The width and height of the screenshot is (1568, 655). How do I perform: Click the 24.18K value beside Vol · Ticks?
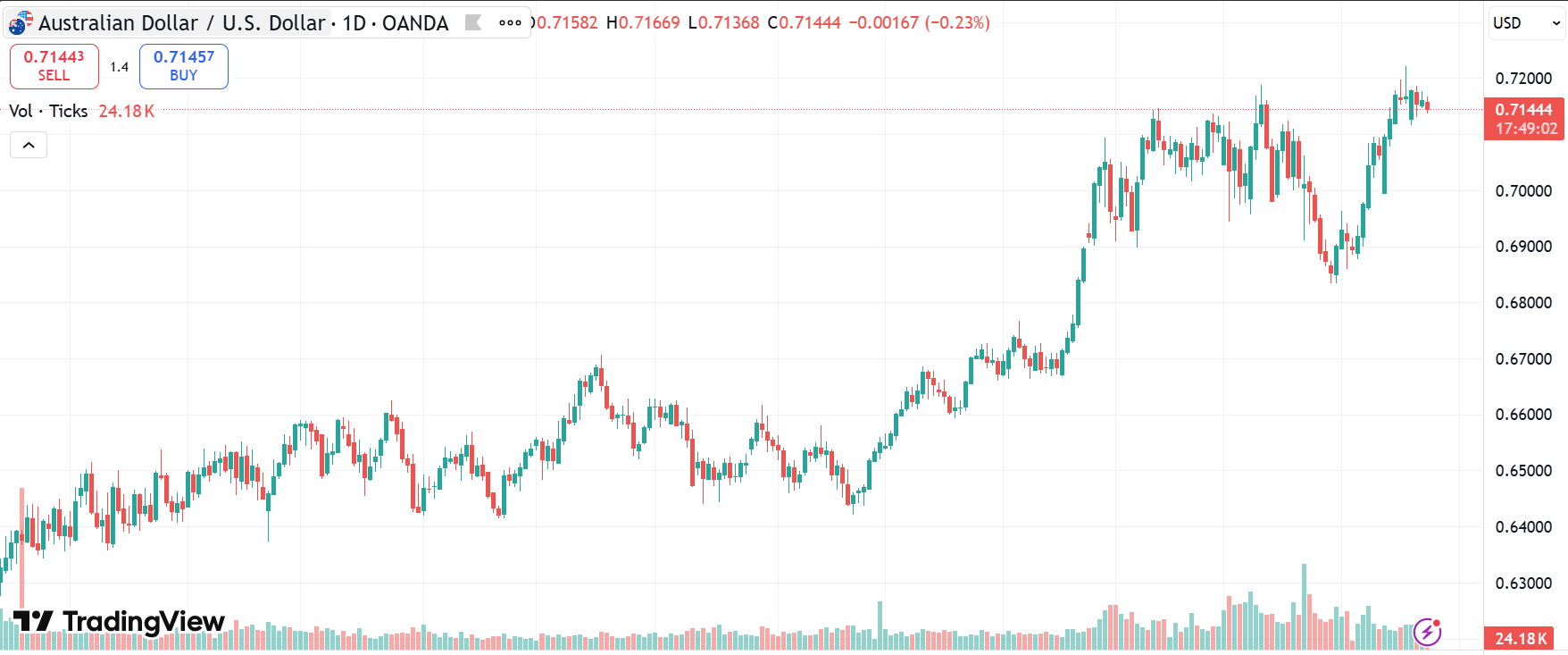pos(127,111)
